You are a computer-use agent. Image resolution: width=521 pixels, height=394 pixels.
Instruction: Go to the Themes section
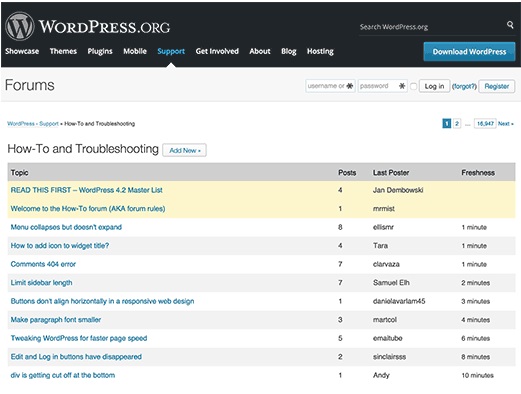[63, 51]
